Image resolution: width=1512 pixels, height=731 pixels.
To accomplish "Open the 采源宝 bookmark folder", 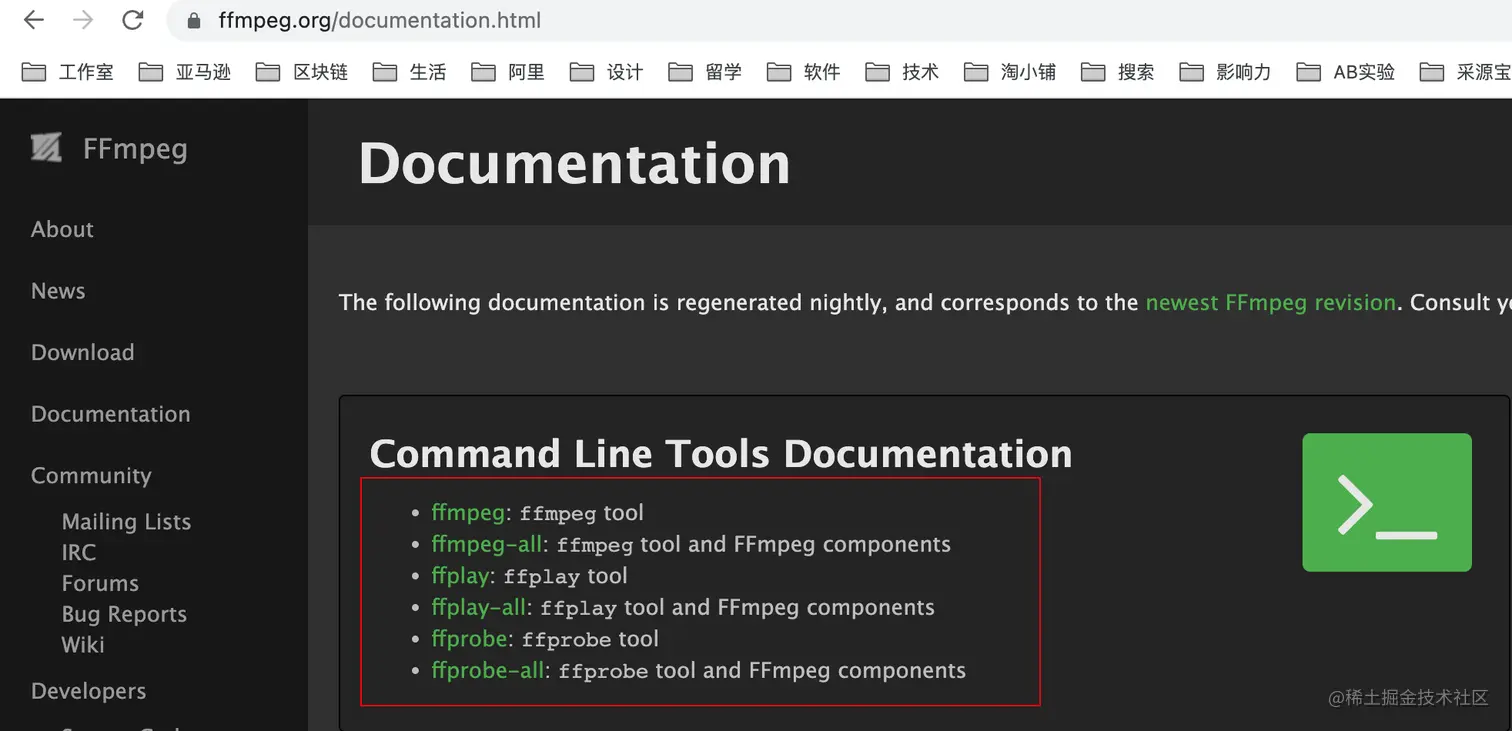I will (1466, 72).
